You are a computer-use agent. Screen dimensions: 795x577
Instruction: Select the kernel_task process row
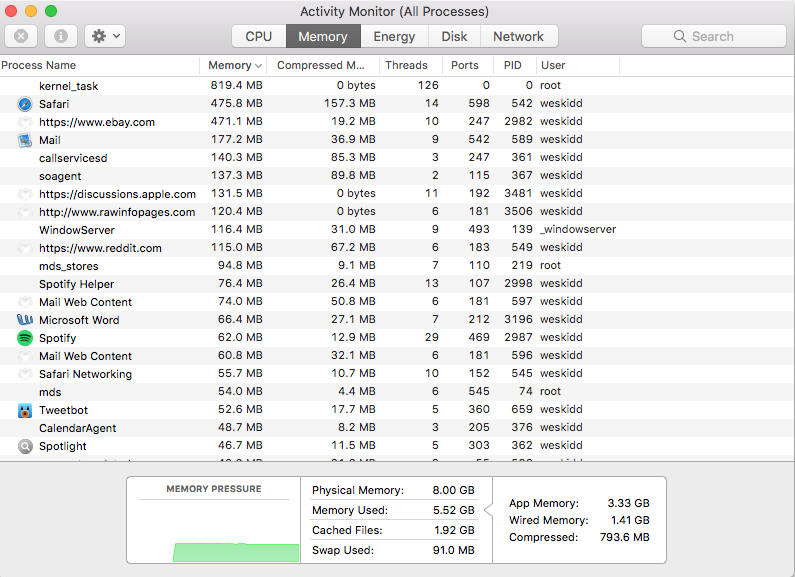click(397, 86)
